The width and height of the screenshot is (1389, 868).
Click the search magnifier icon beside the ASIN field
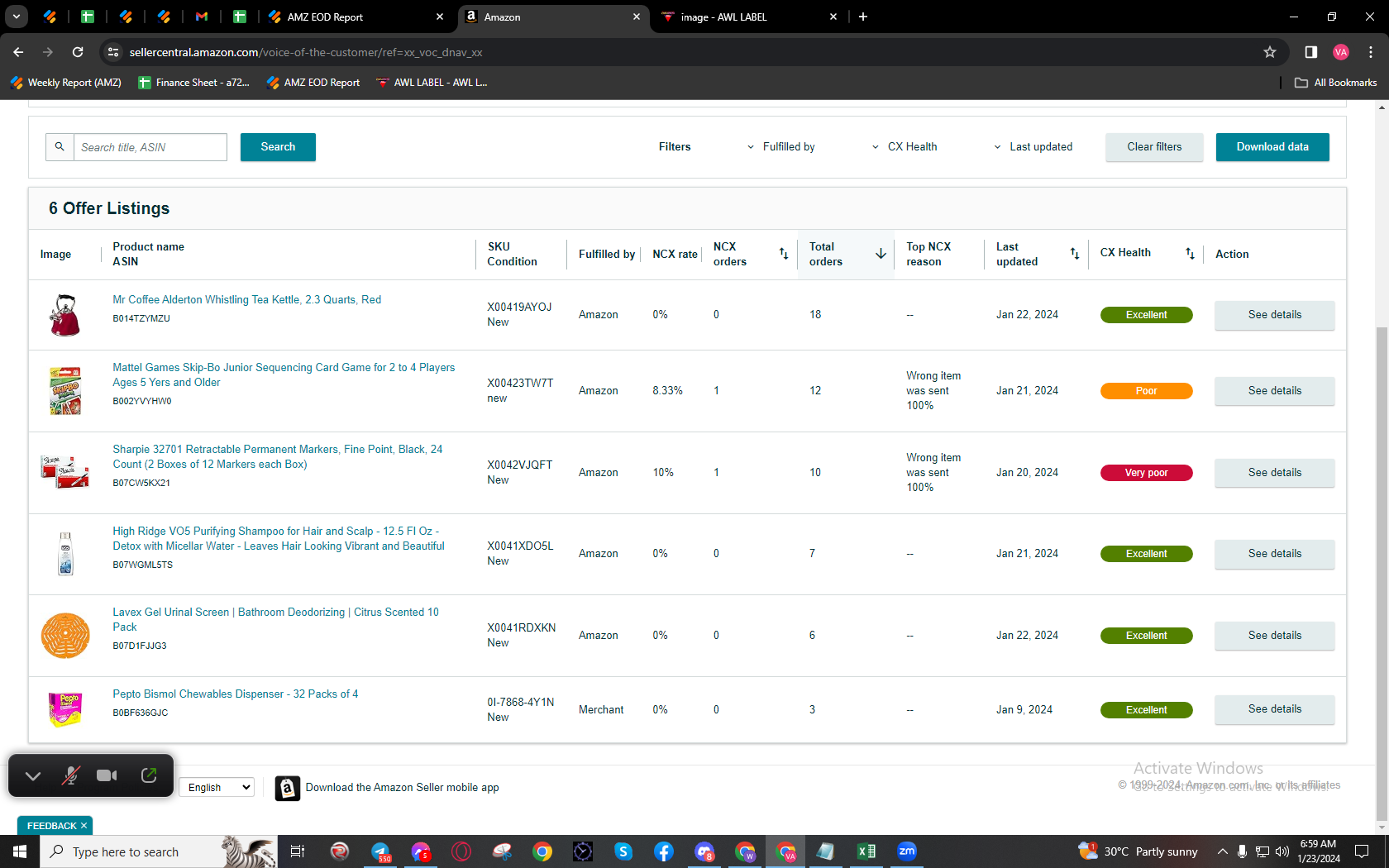tap(60, 147)
